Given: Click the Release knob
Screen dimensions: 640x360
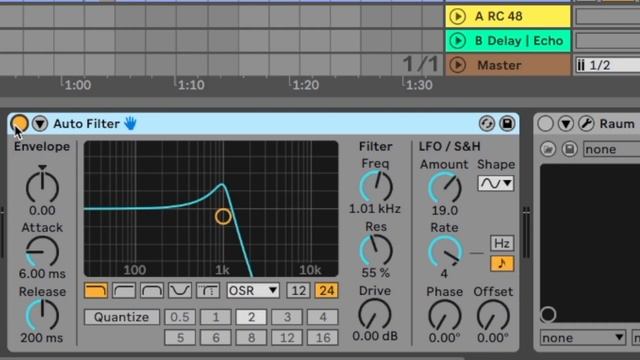Looking at the screenshot, I should click(42, 315).
